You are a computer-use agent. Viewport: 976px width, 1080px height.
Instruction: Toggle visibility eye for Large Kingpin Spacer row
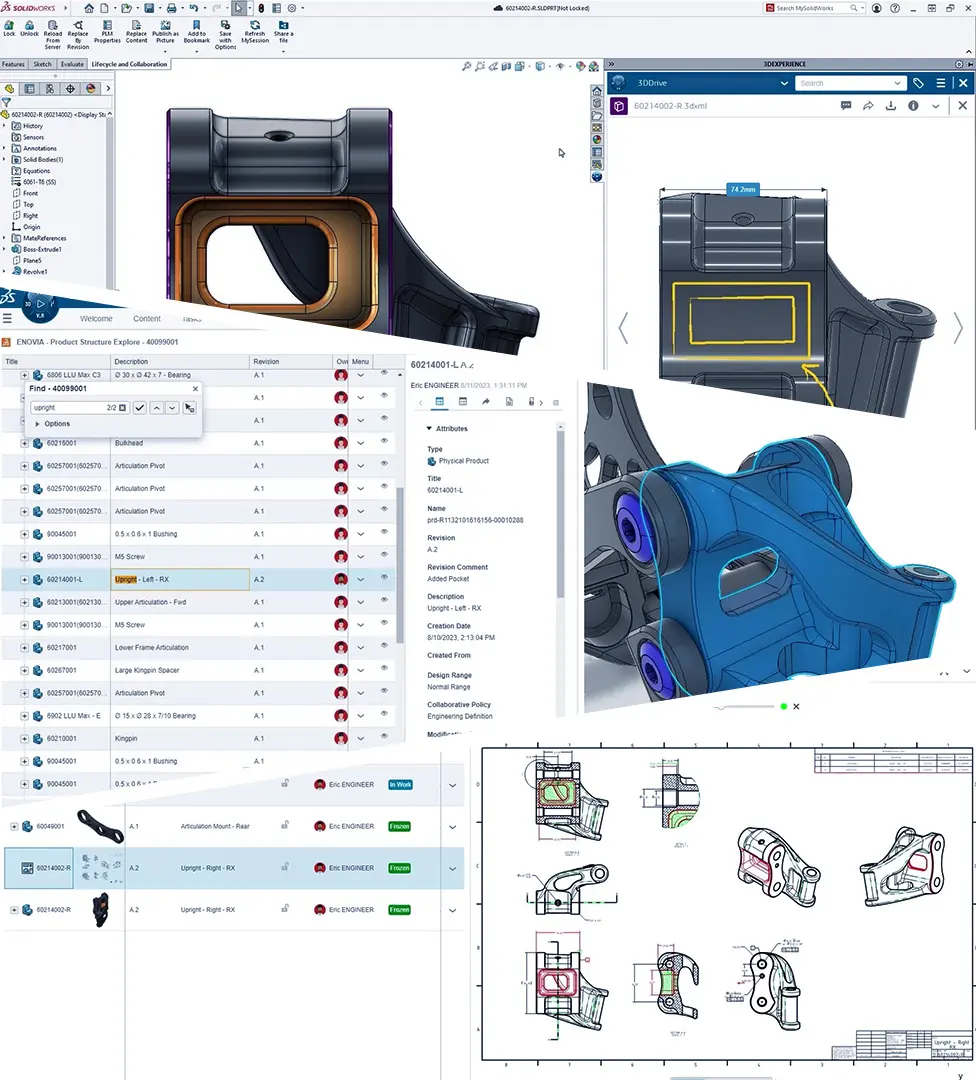384,668
